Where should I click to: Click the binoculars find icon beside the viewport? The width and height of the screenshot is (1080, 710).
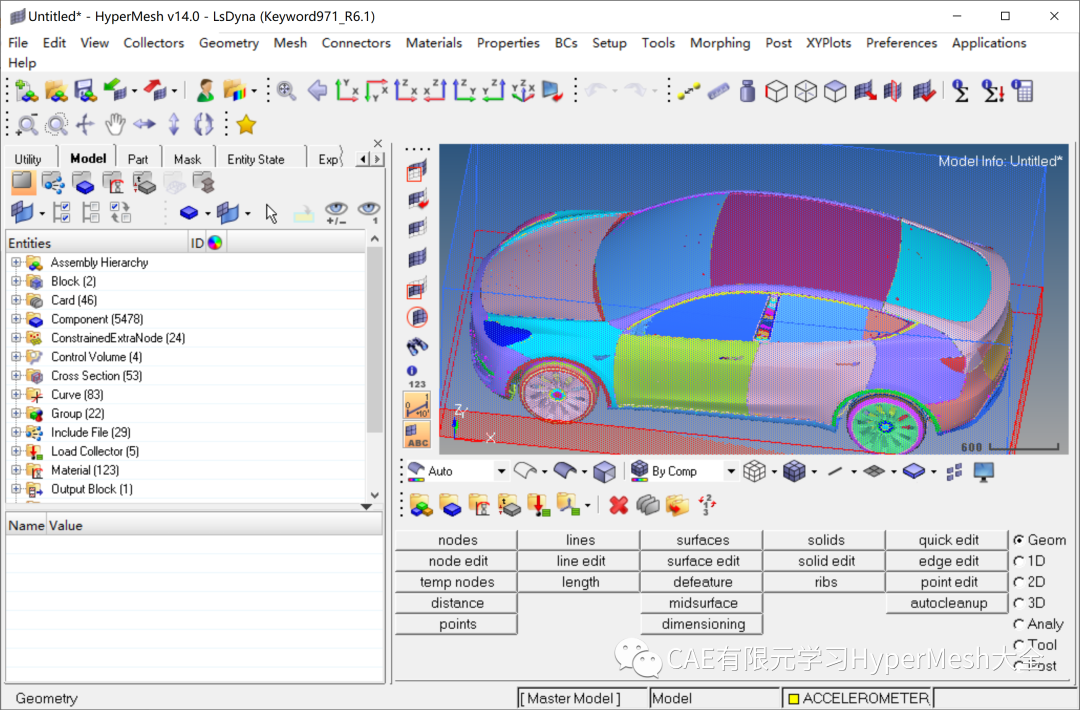pyautogui.click(x=416, y=346)
